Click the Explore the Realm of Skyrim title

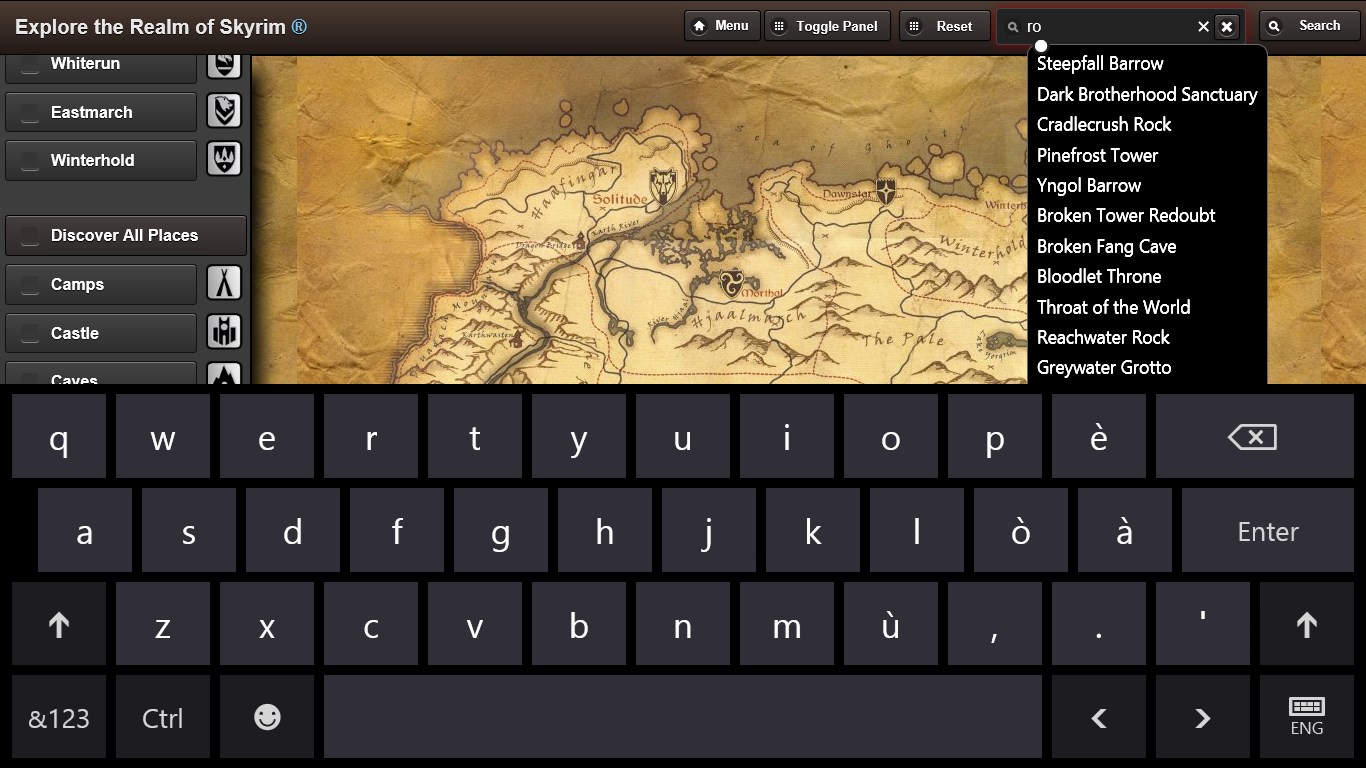160,27
